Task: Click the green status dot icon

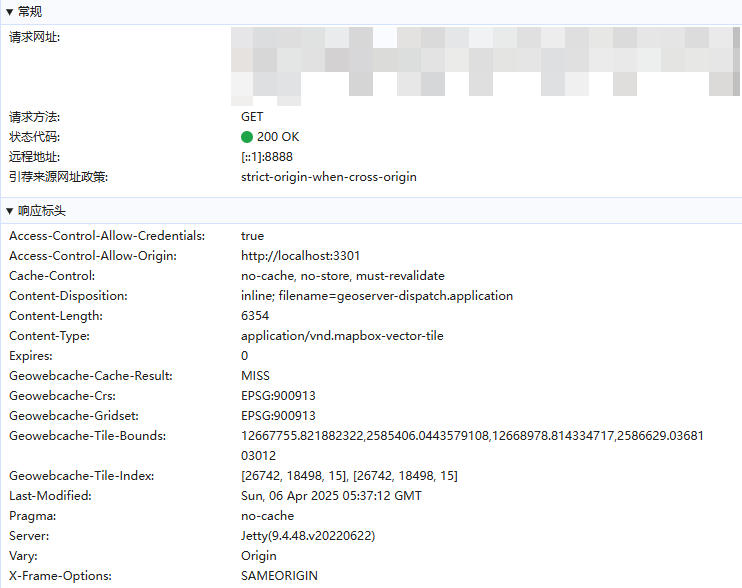Action: (x=247, y=137)
